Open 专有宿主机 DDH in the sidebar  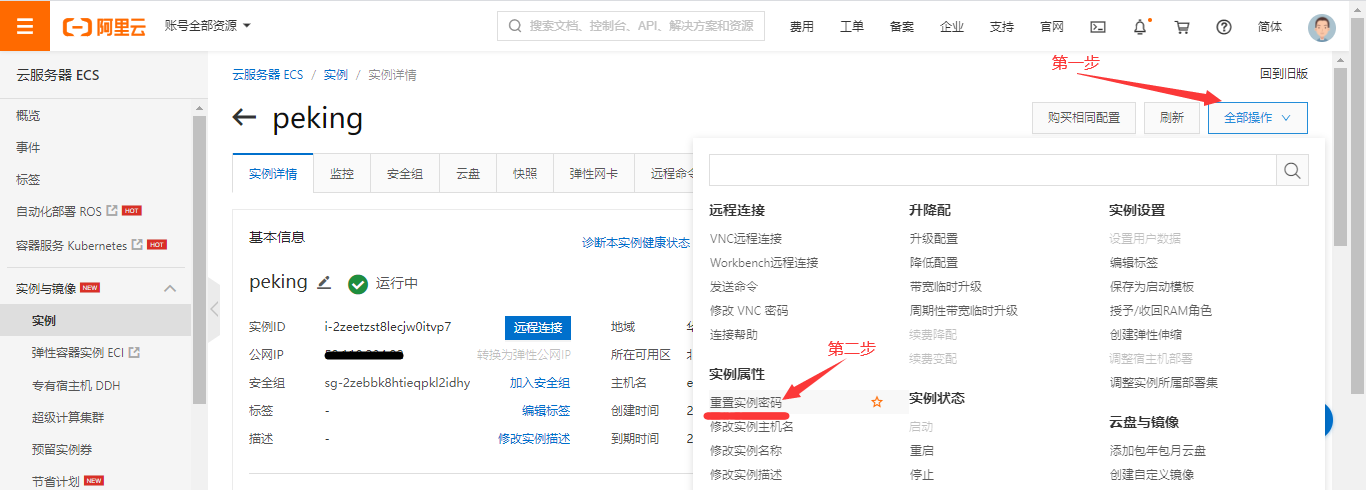pyautogui.click(x=76, y=386)
